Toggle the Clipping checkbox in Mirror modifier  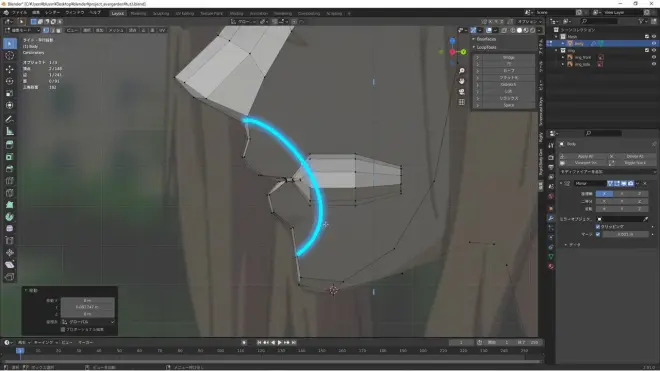pos(598,227)
